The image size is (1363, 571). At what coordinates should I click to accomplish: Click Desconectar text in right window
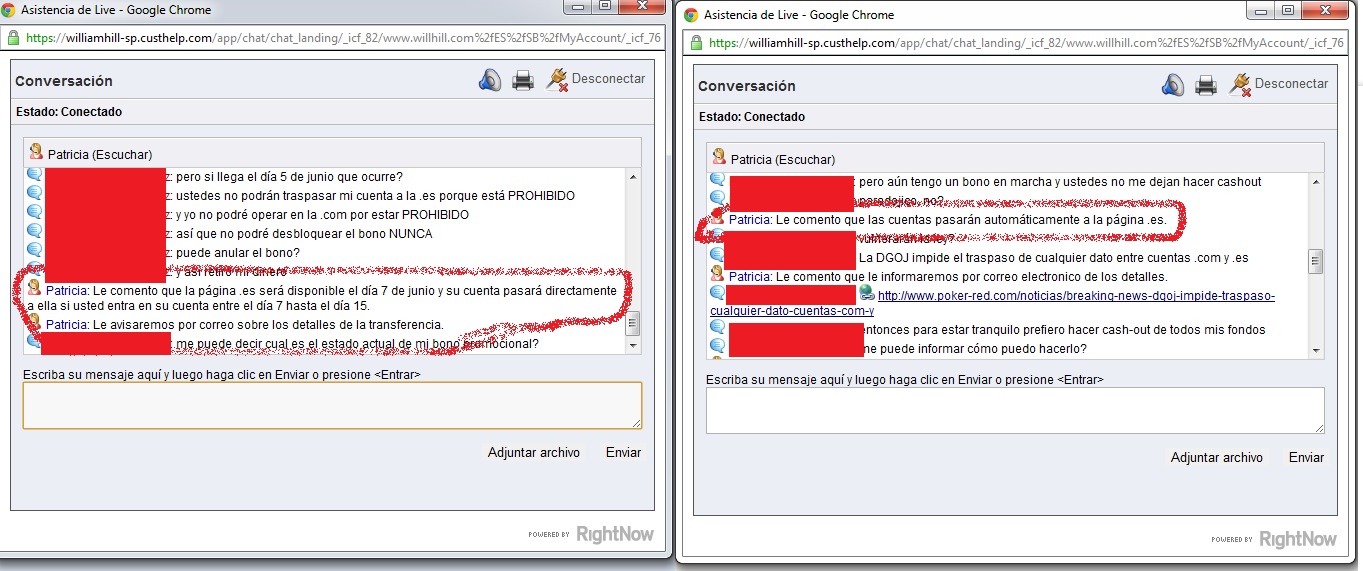(x=1292, y=84)
